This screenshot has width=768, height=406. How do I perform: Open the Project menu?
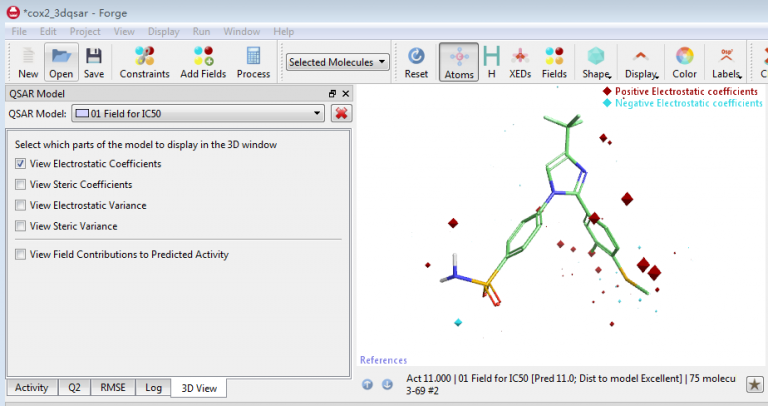pyautogui.click(x=86, y=32)
